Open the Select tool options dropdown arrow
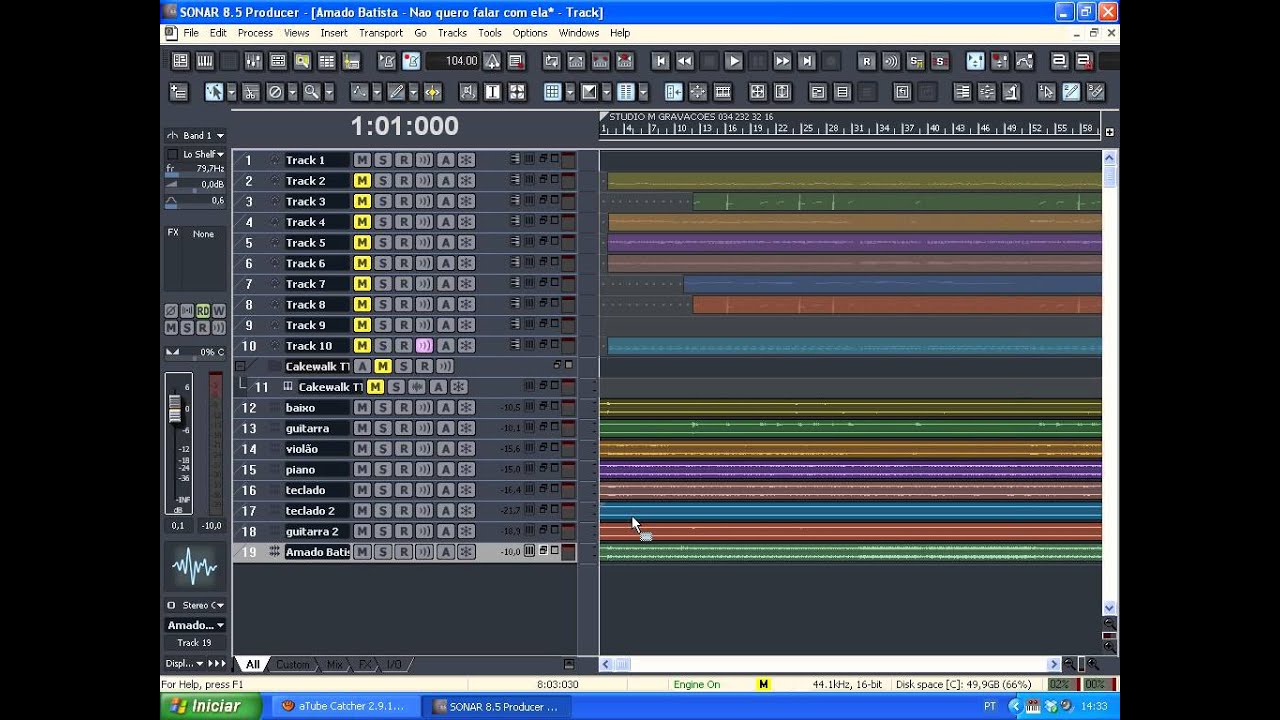Viewport: 1280px width, 720px height. 231,92
